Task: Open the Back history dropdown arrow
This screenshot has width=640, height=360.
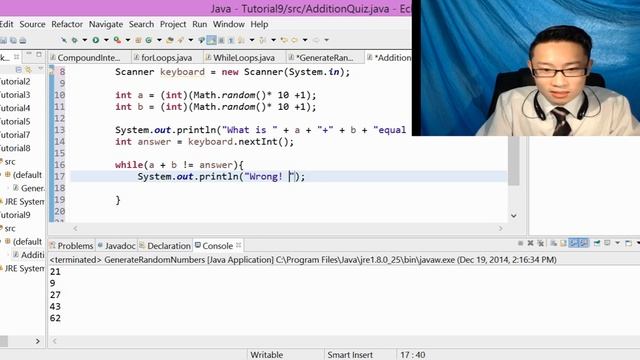Action: click(305, 40)
